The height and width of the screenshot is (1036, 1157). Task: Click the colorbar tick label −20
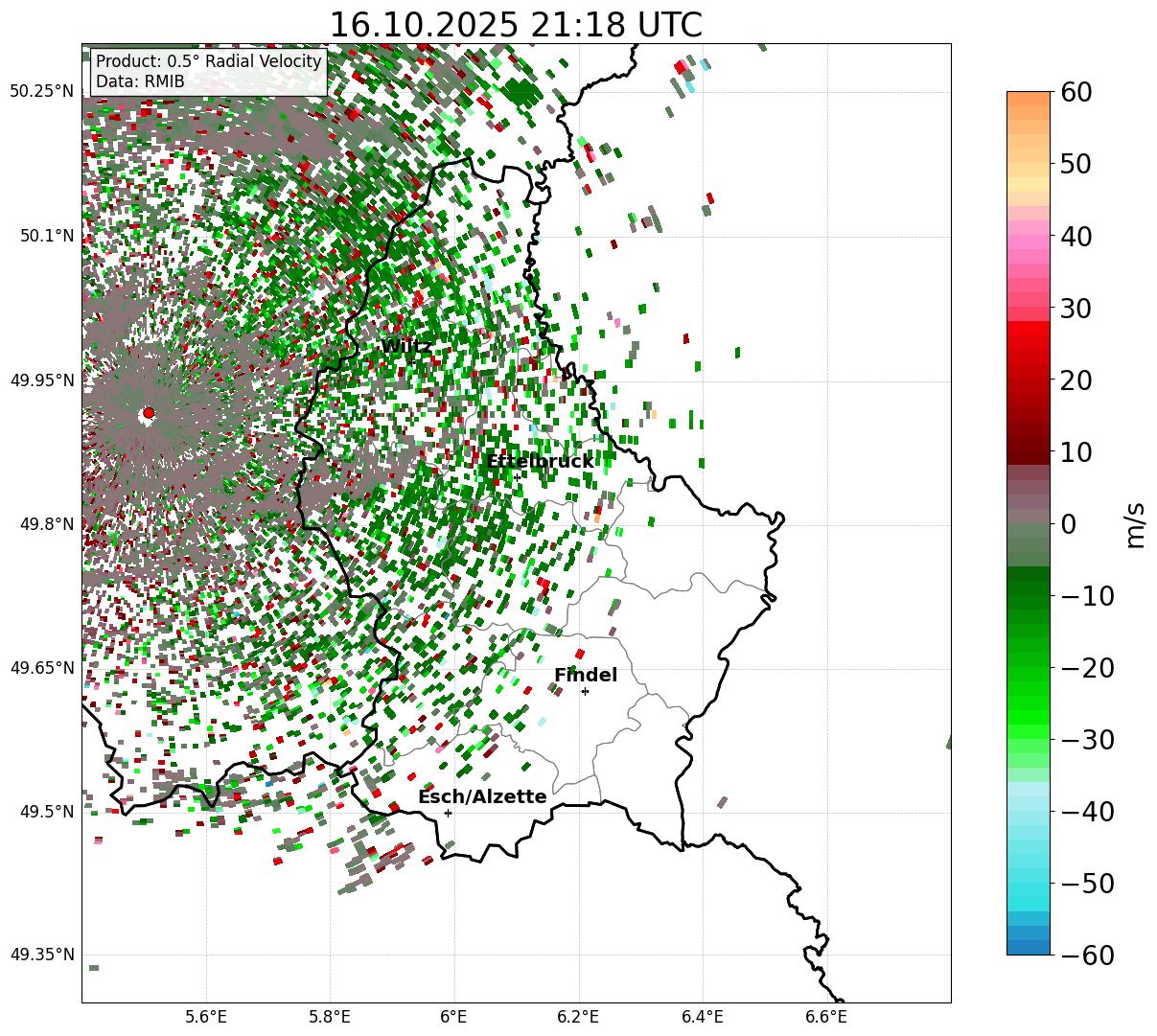coord(1086,667)
